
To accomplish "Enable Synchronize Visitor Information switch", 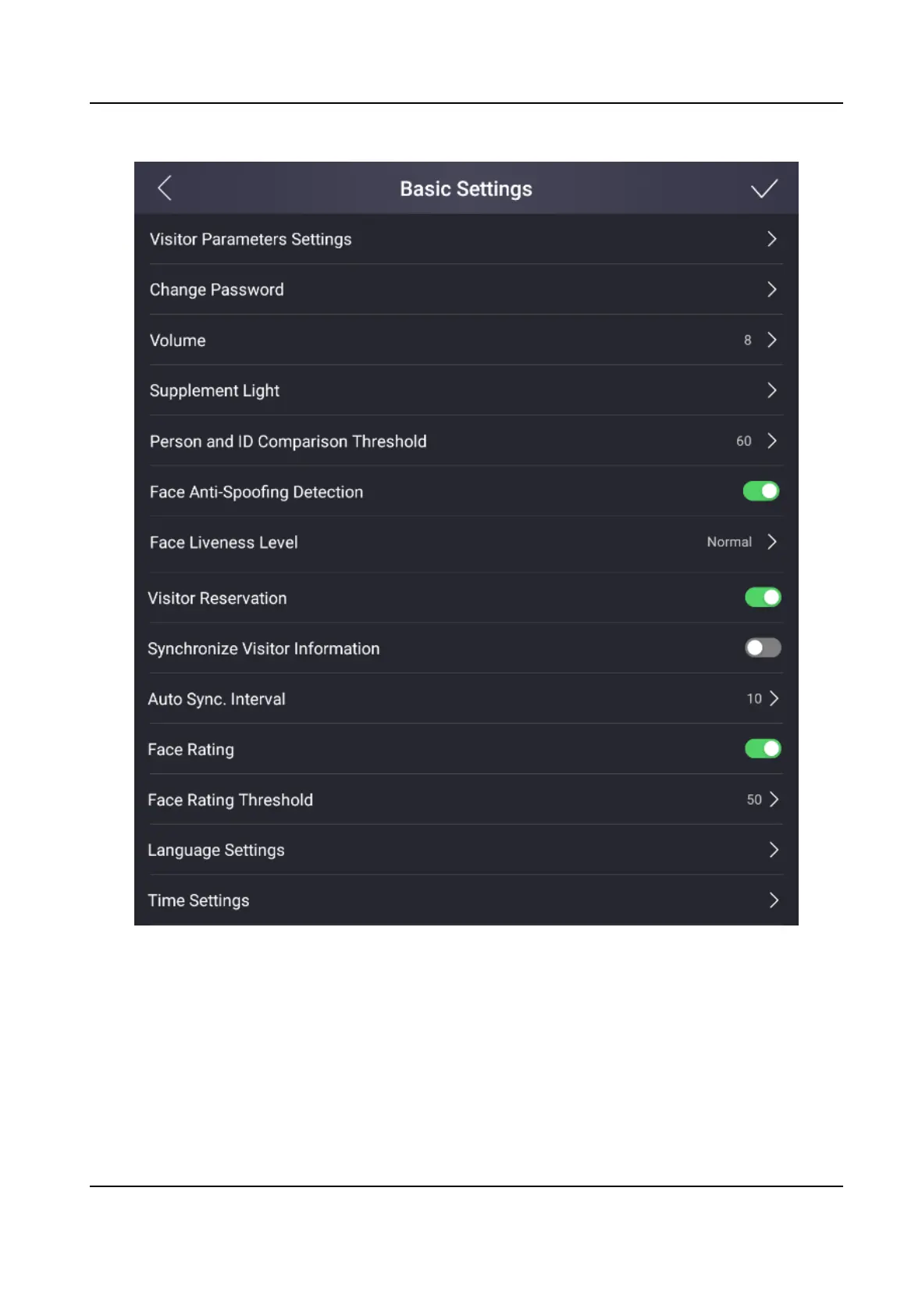I will point(763,647).
